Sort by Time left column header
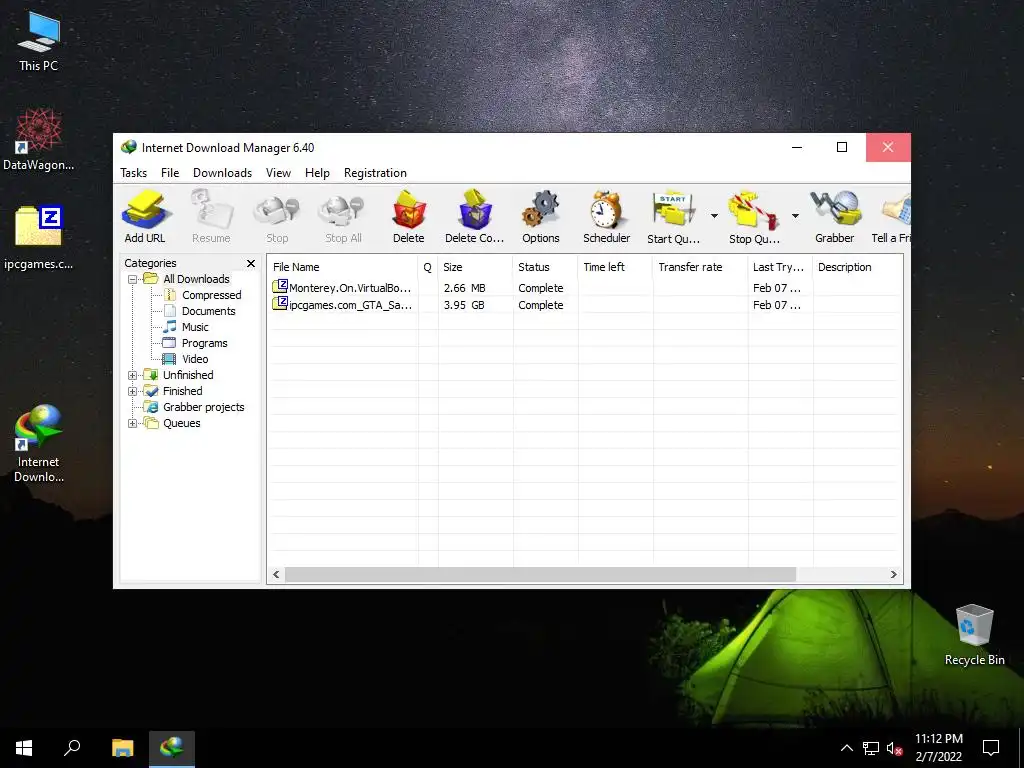 (x=615, y=267)
